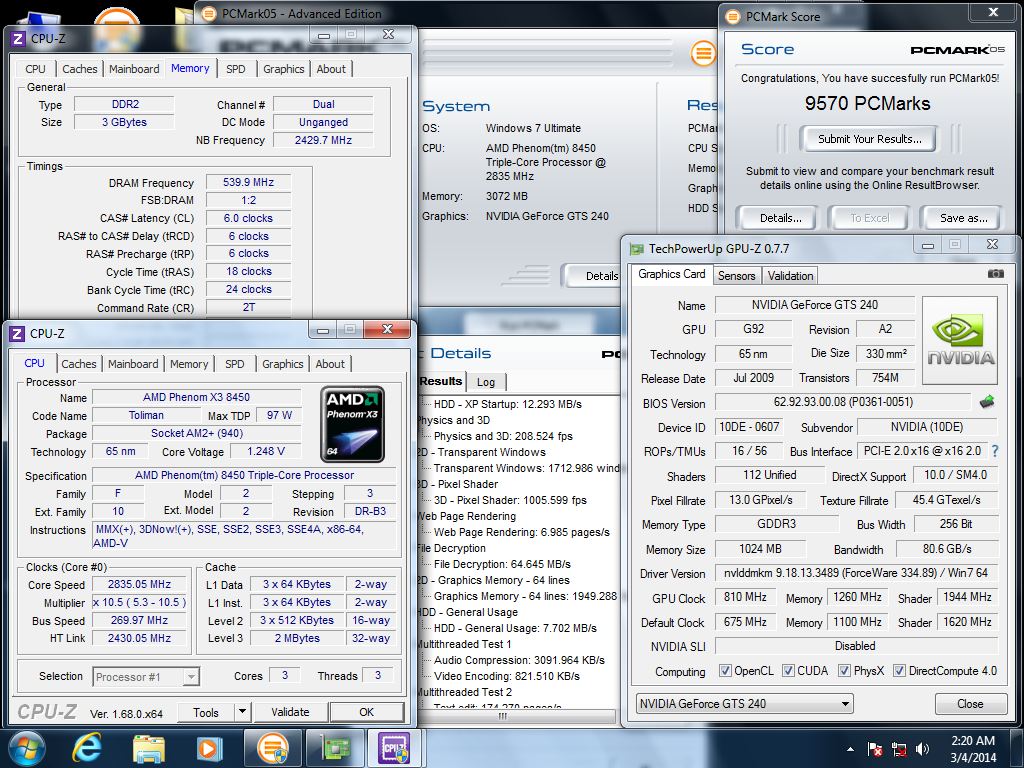Click Details button in PCMark05 system panel
Viewport: 1024px width, 768px height.
point(594,276)
